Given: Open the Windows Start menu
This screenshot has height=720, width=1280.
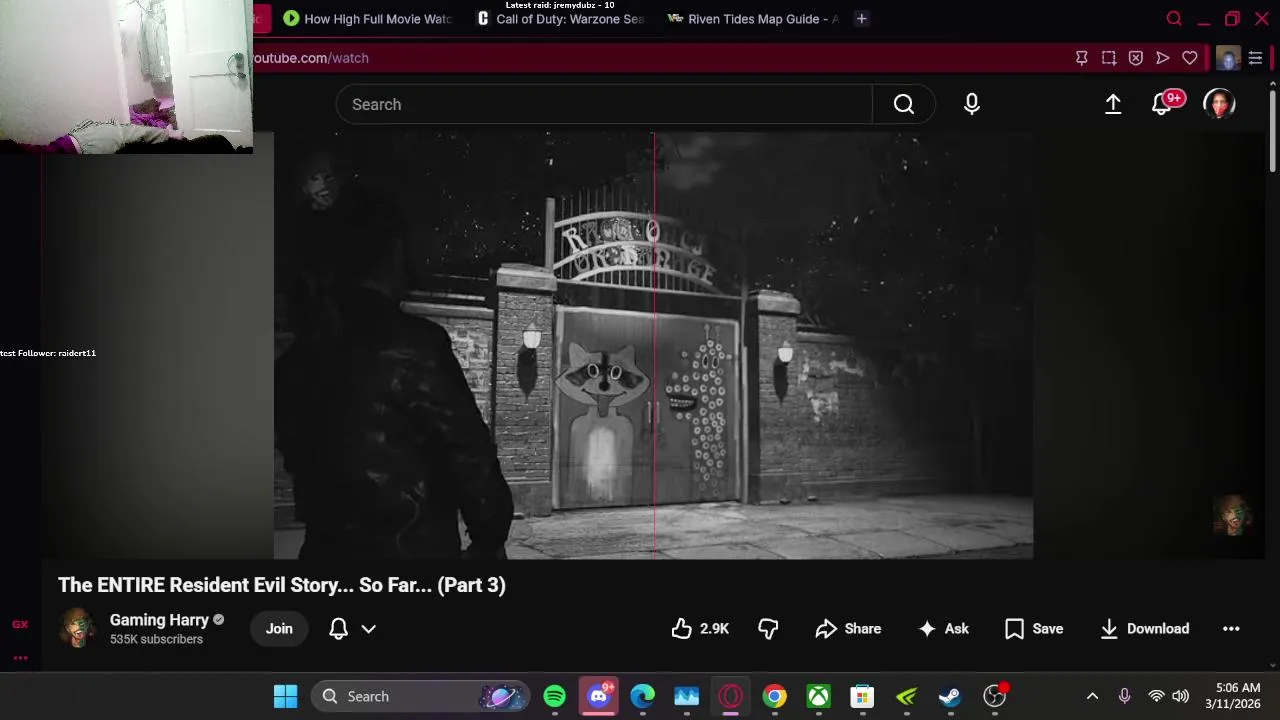Looking at the screenshot, I should pos(285,696).
